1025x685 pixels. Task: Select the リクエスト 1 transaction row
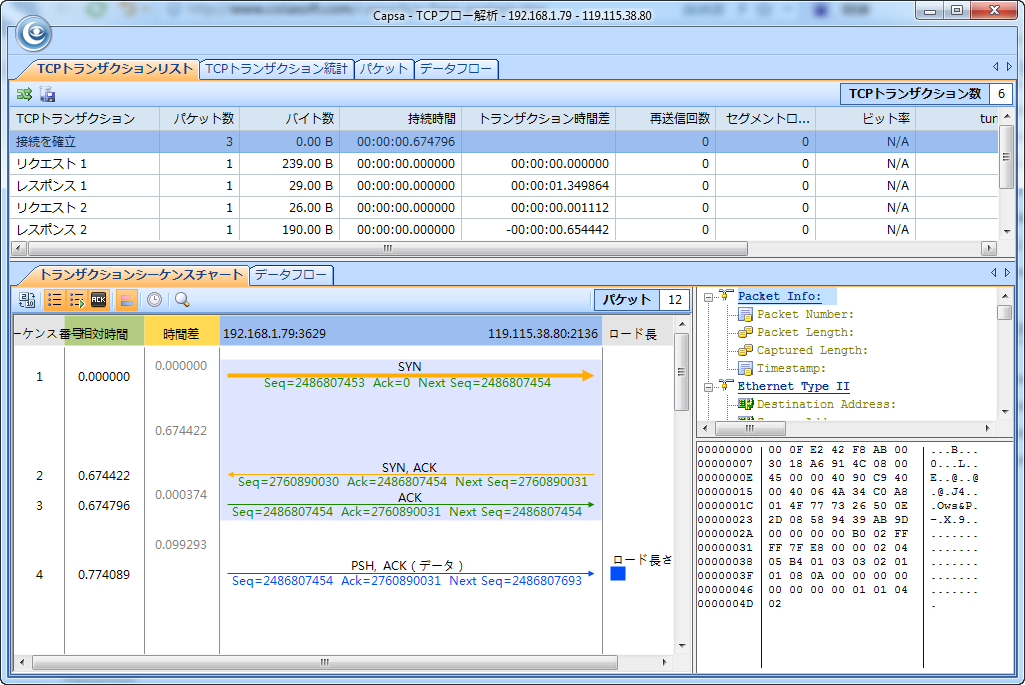point(51,164)
